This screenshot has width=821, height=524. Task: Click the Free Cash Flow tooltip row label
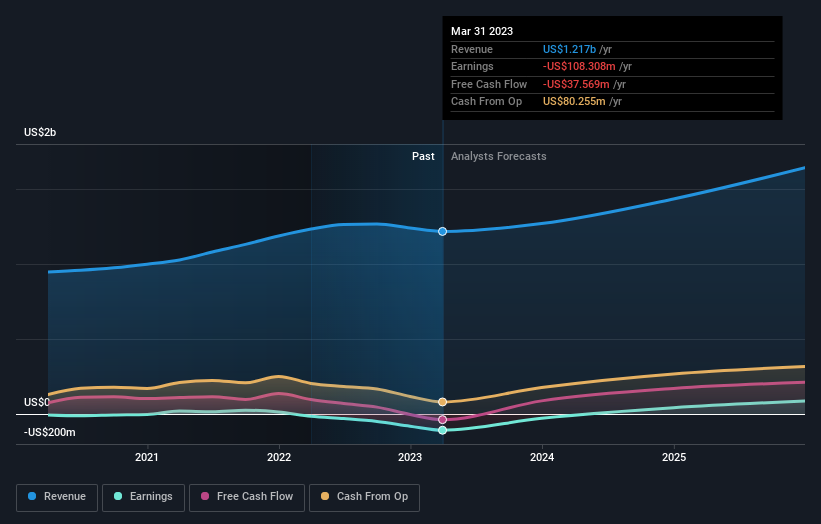click(x=489, y=84)
